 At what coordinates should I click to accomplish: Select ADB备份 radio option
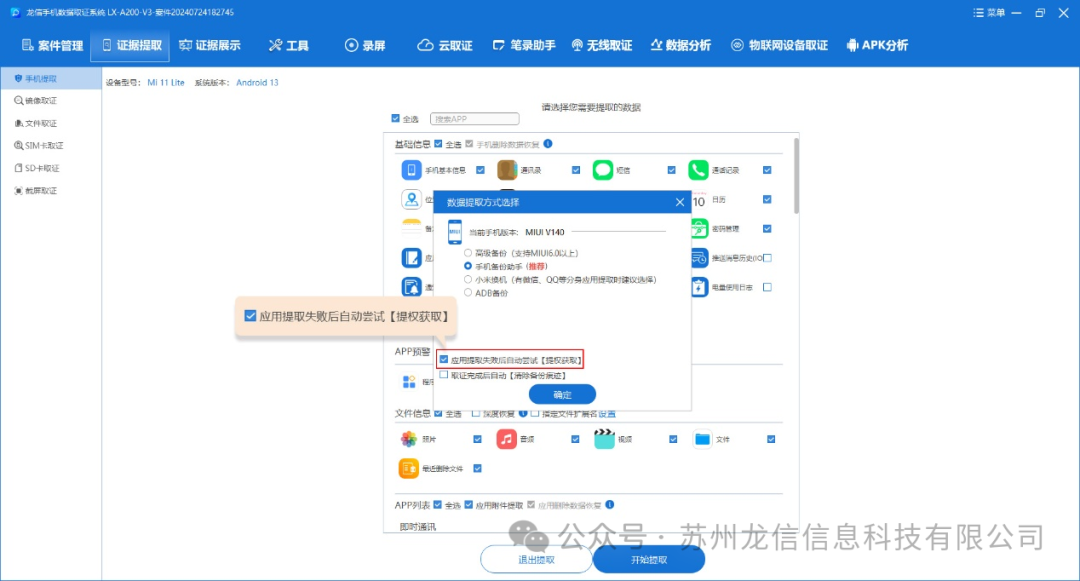coord(468,293)
